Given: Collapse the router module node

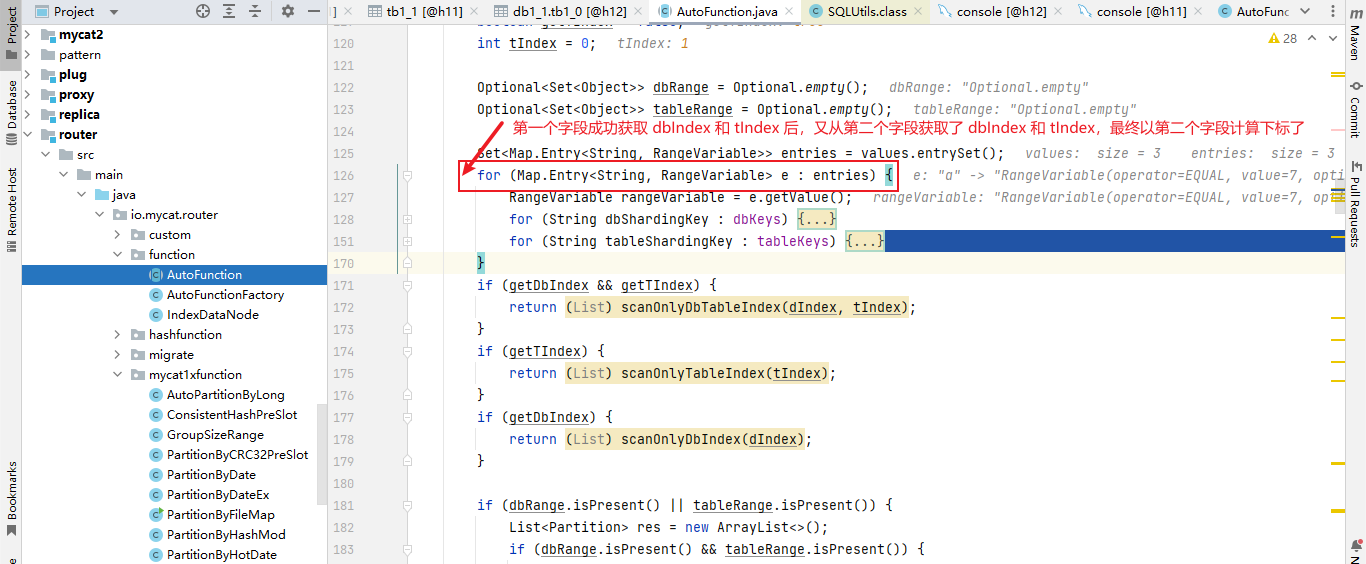Looking at the screenshot, I should (x=27, y=134).
